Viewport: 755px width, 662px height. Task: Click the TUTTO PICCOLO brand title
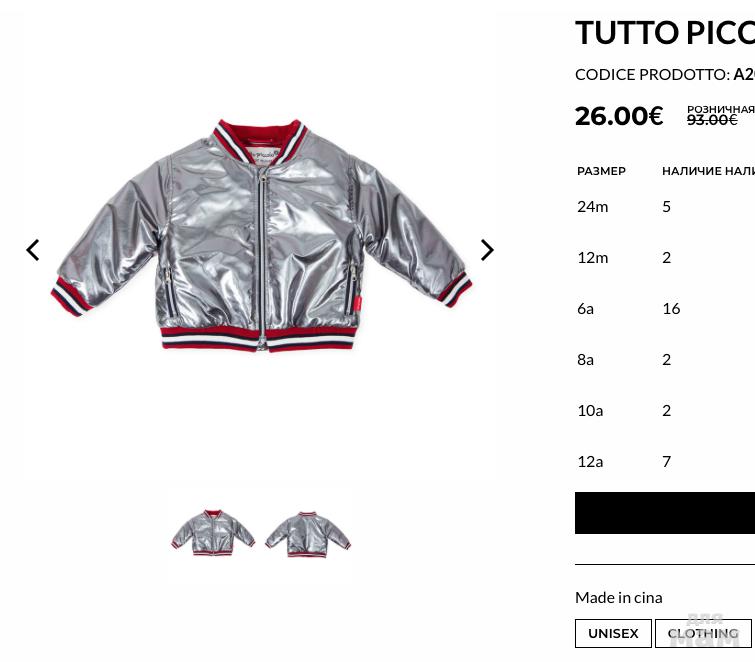(665, 33)
